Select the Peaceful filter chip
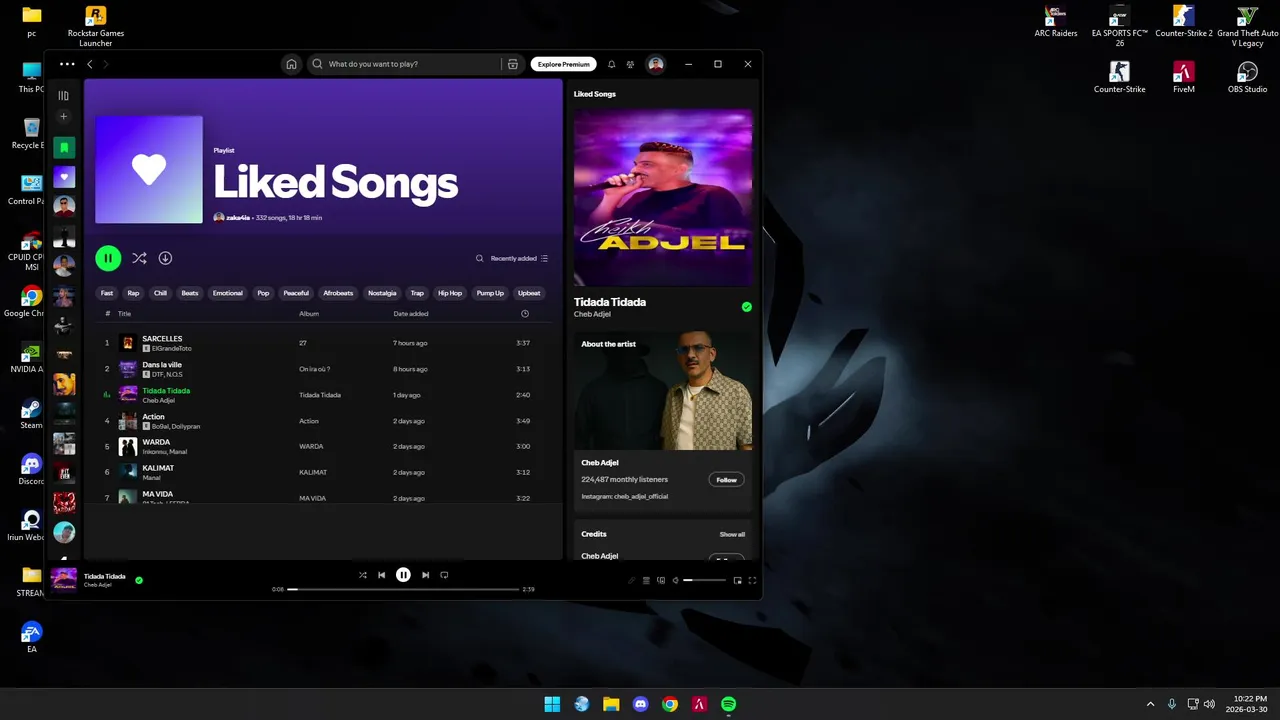The image size is (1280, 720). tap(296, 293)
